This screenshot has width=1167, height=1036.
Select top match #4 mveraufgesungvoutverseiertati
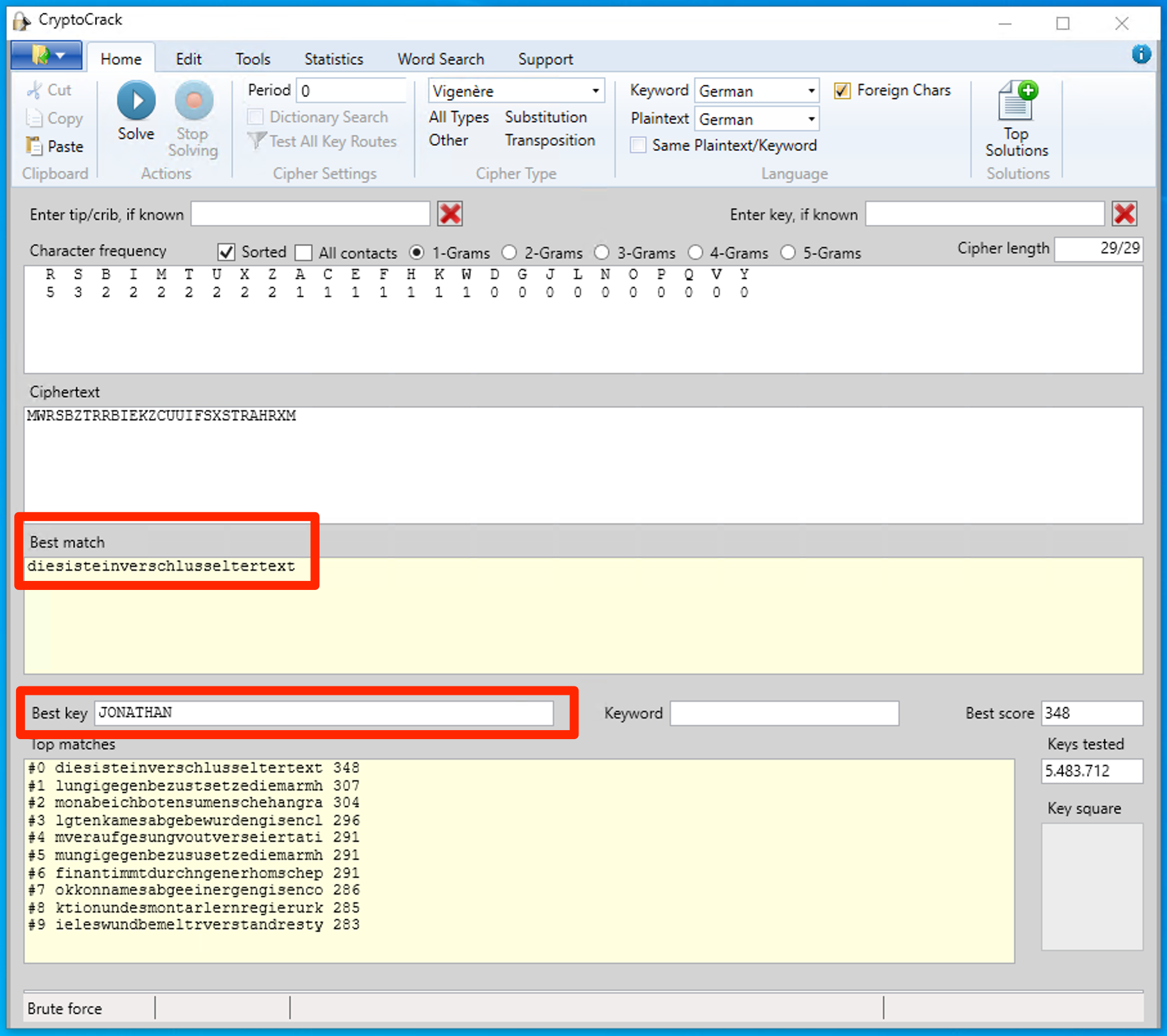194,837
